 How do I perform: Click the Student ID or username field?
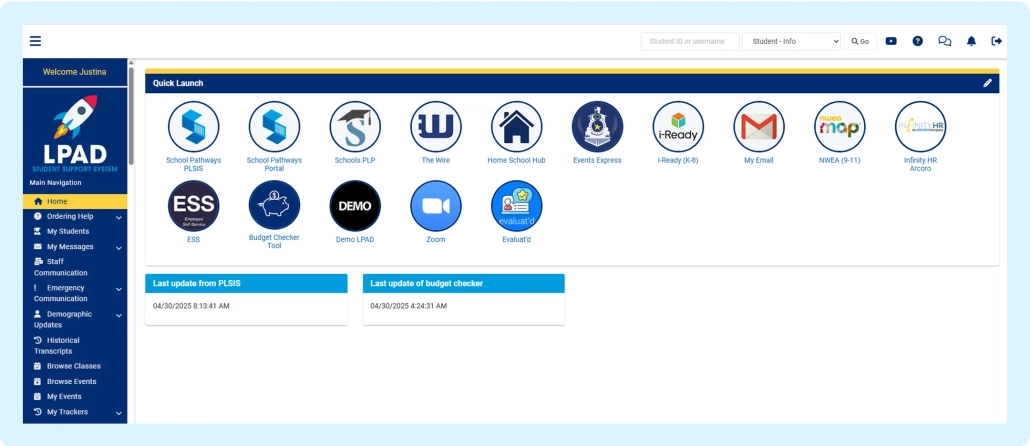click(690, 41)
